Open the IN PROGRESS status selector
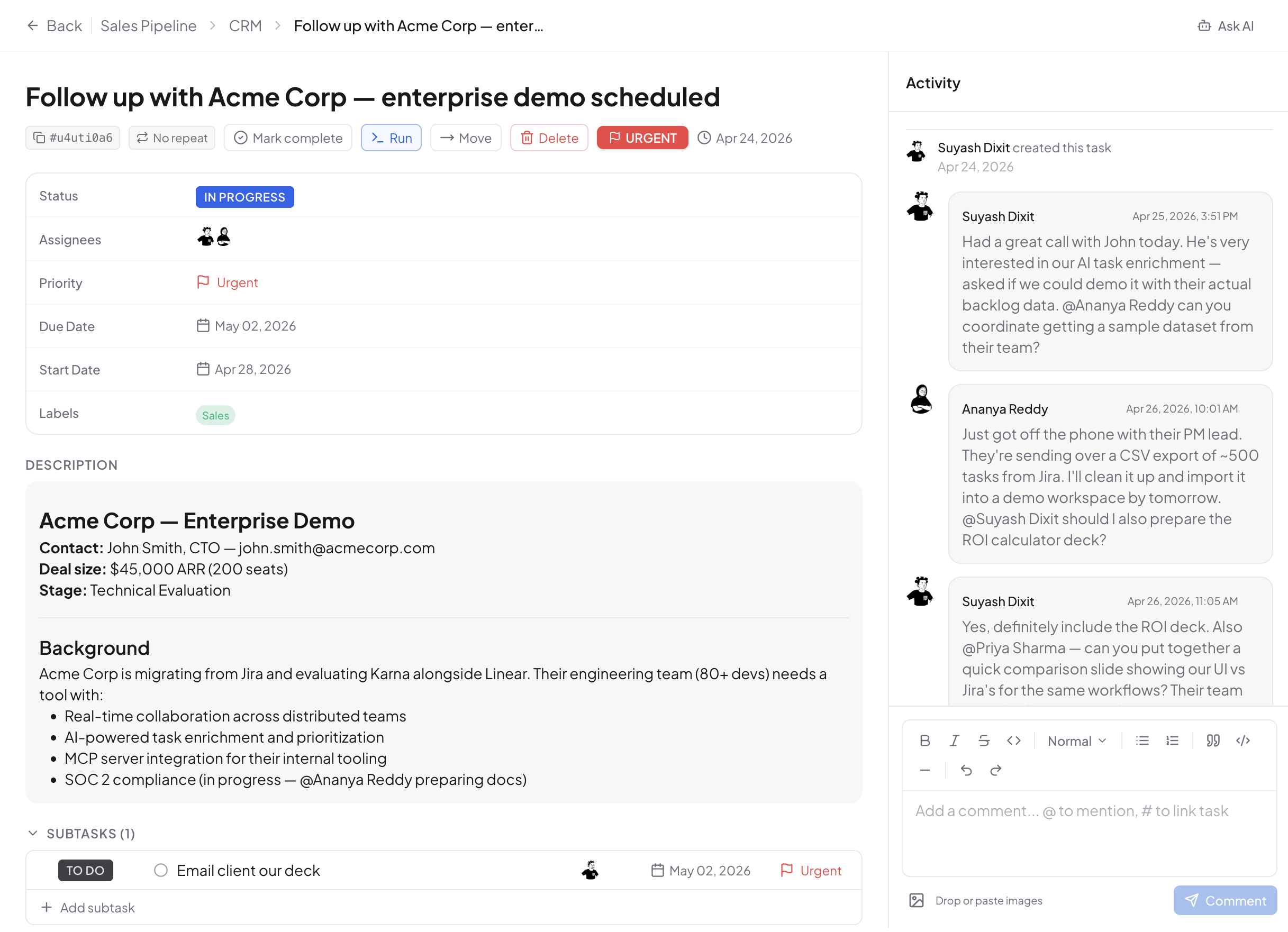1288x932 pixels. point(245,197)
